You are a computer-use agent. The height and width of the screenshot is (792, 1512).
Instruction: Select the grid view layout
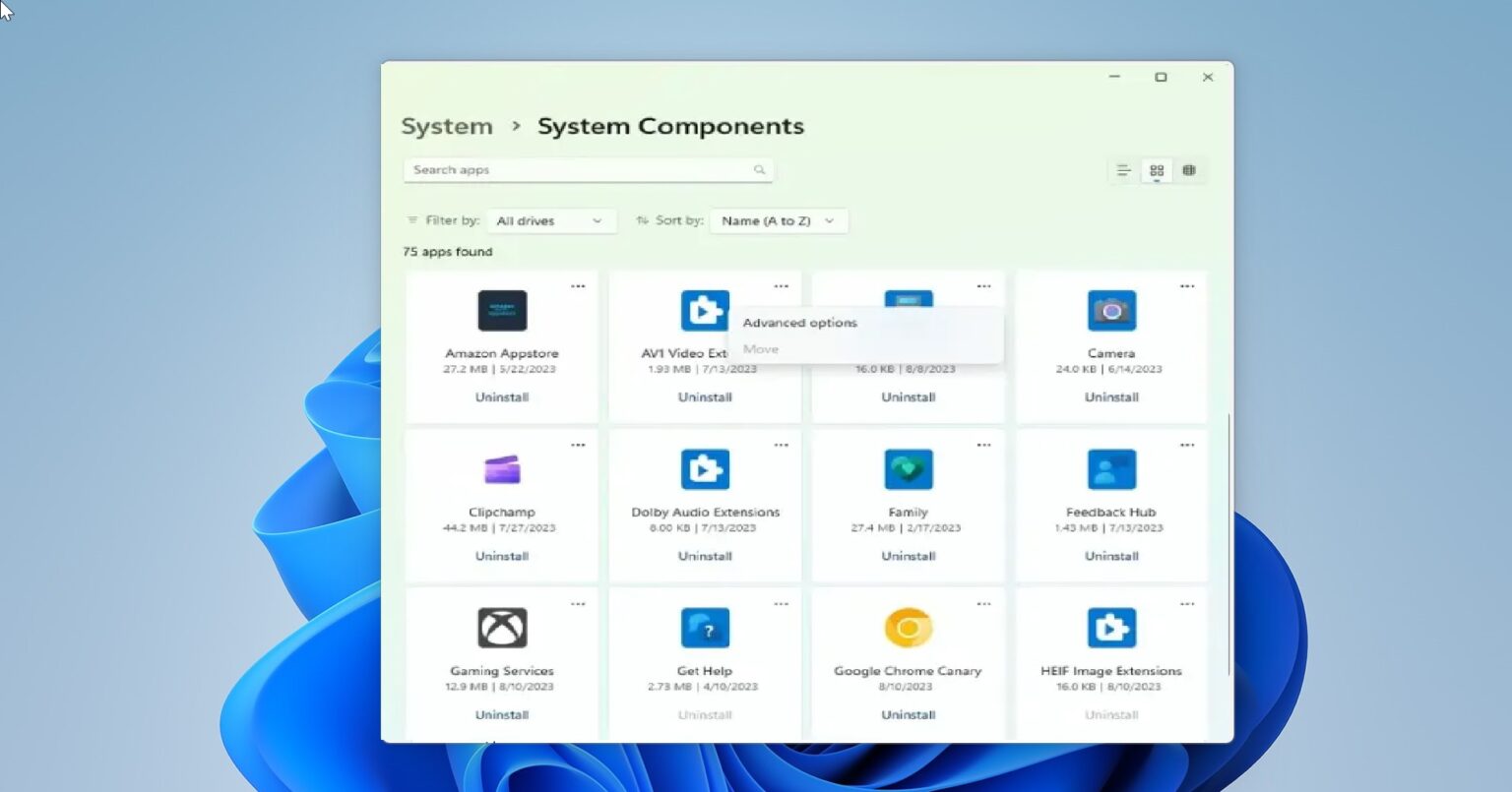(1156, 169)
